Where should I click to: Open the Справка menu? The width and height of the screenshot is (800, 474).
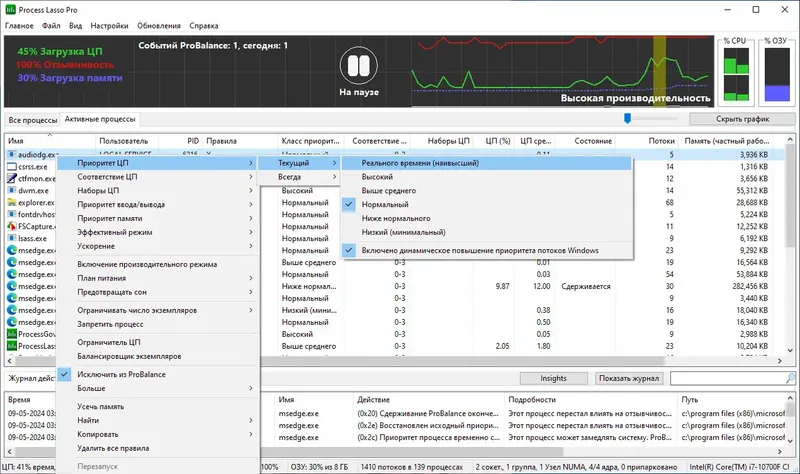pyautogui.click(x=204, y=26)
